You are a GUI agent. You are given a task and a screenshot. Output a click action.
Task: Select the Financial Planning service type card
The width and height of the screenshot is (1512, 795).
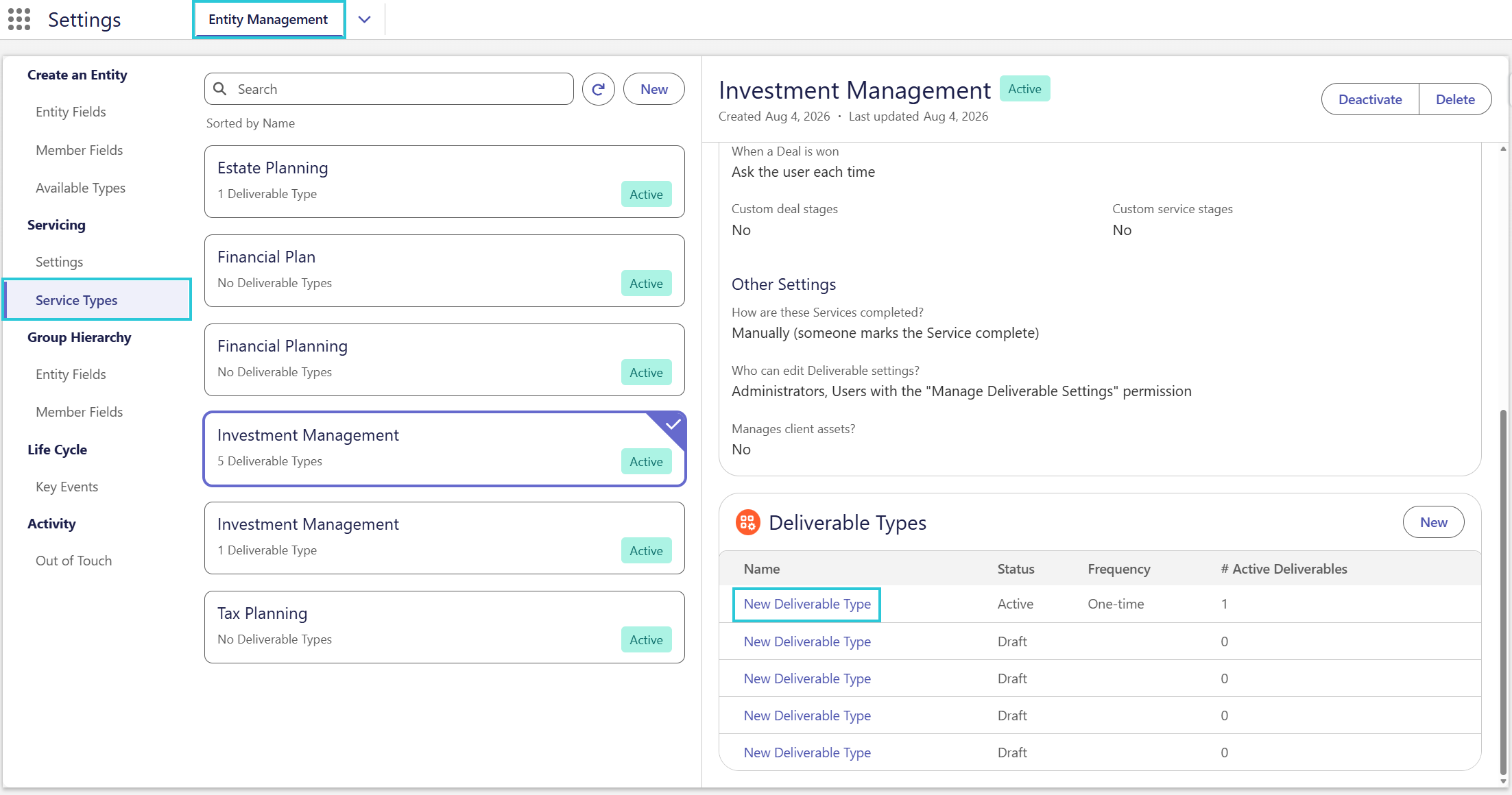coord(444,360)
